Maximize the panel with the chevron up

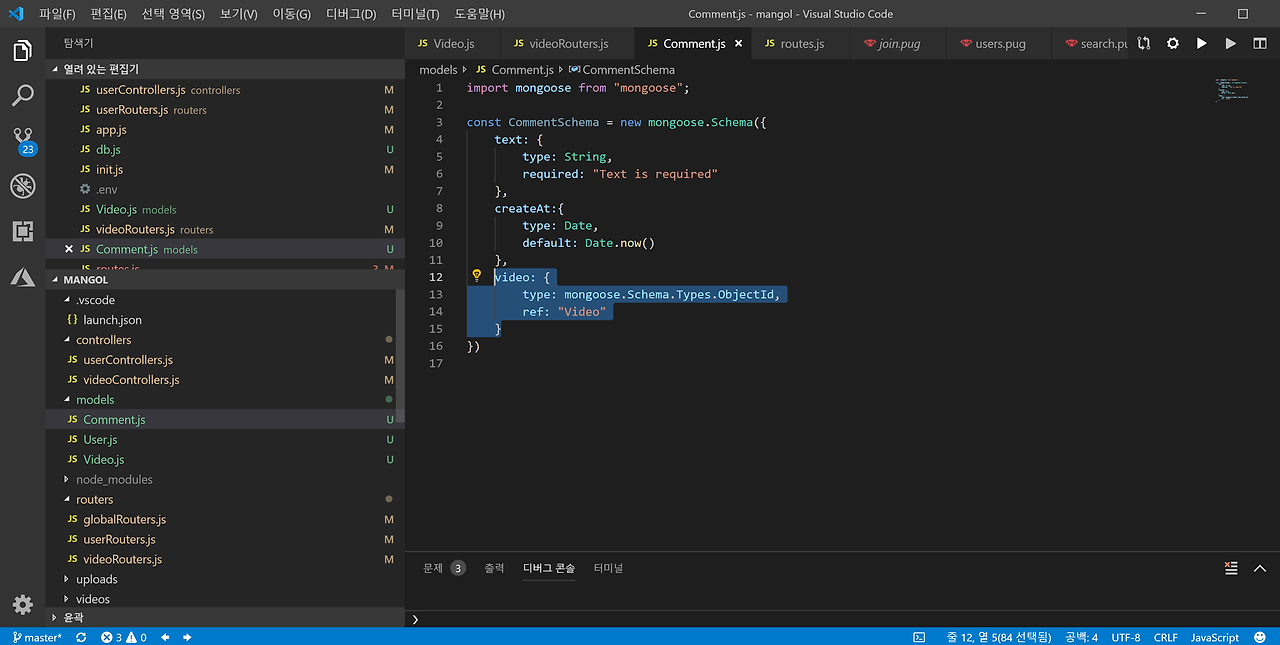pyautogui.click(x=1259, y=568)
